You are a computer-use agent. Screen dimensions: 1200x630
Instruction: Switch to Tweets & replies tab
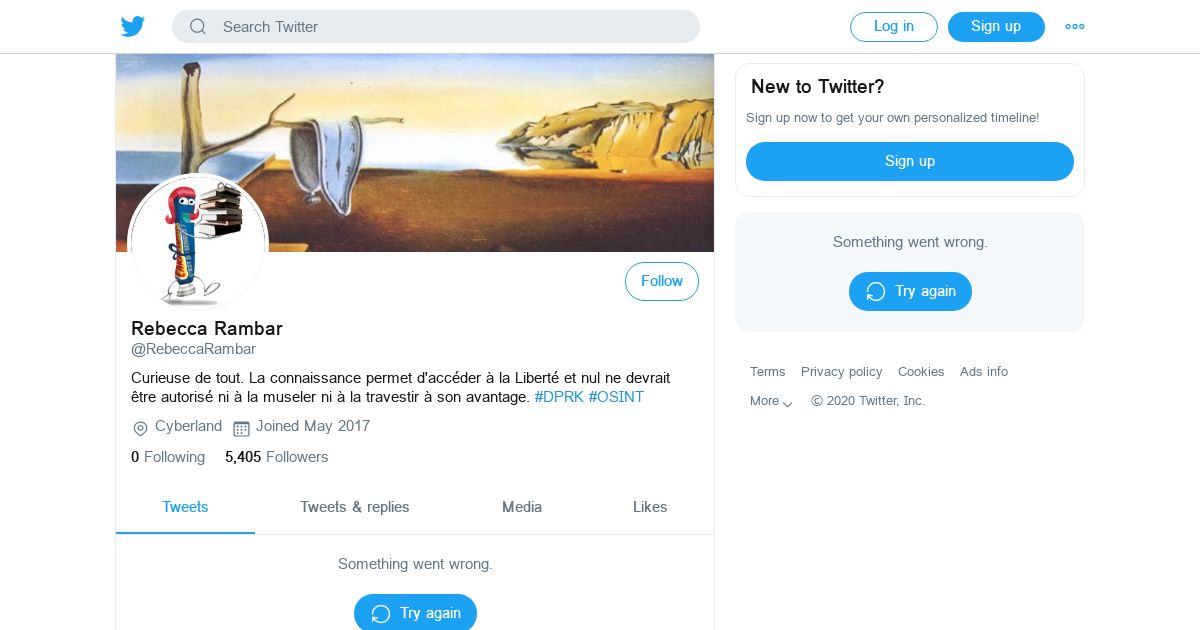(355, 507)
